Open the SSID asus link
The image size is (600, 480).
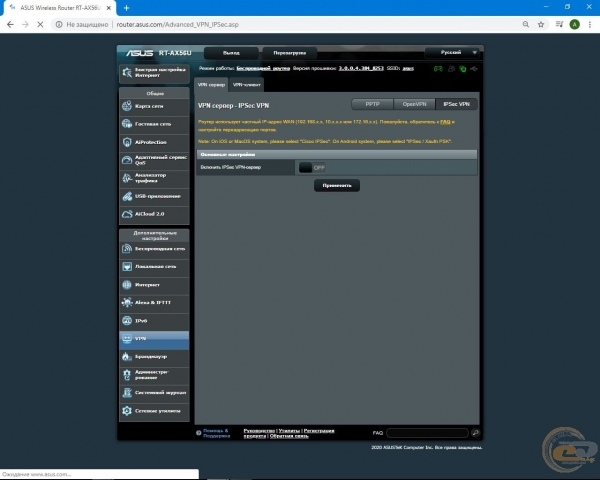(x=408, y=69)
